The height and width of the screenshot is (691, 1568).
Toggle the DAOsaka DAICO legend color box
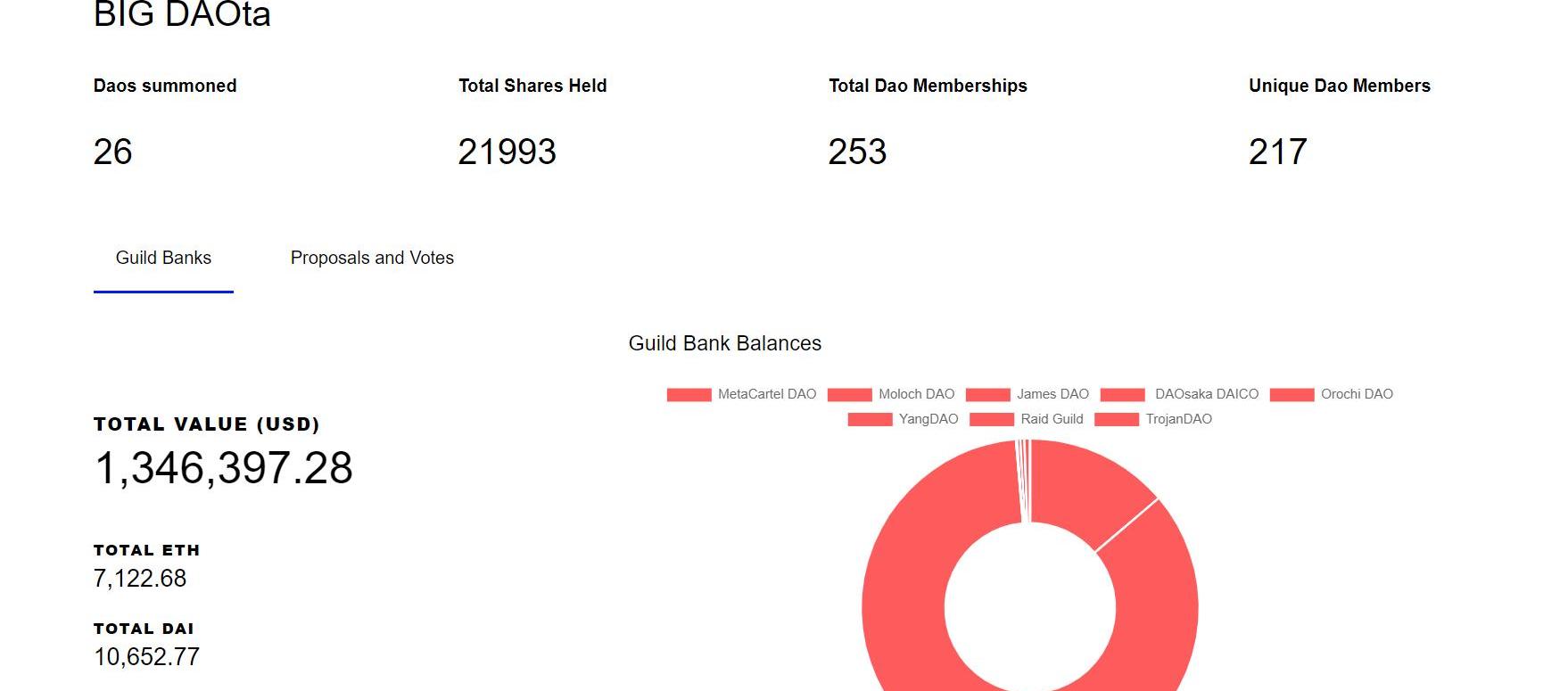tap(1122, 394)
